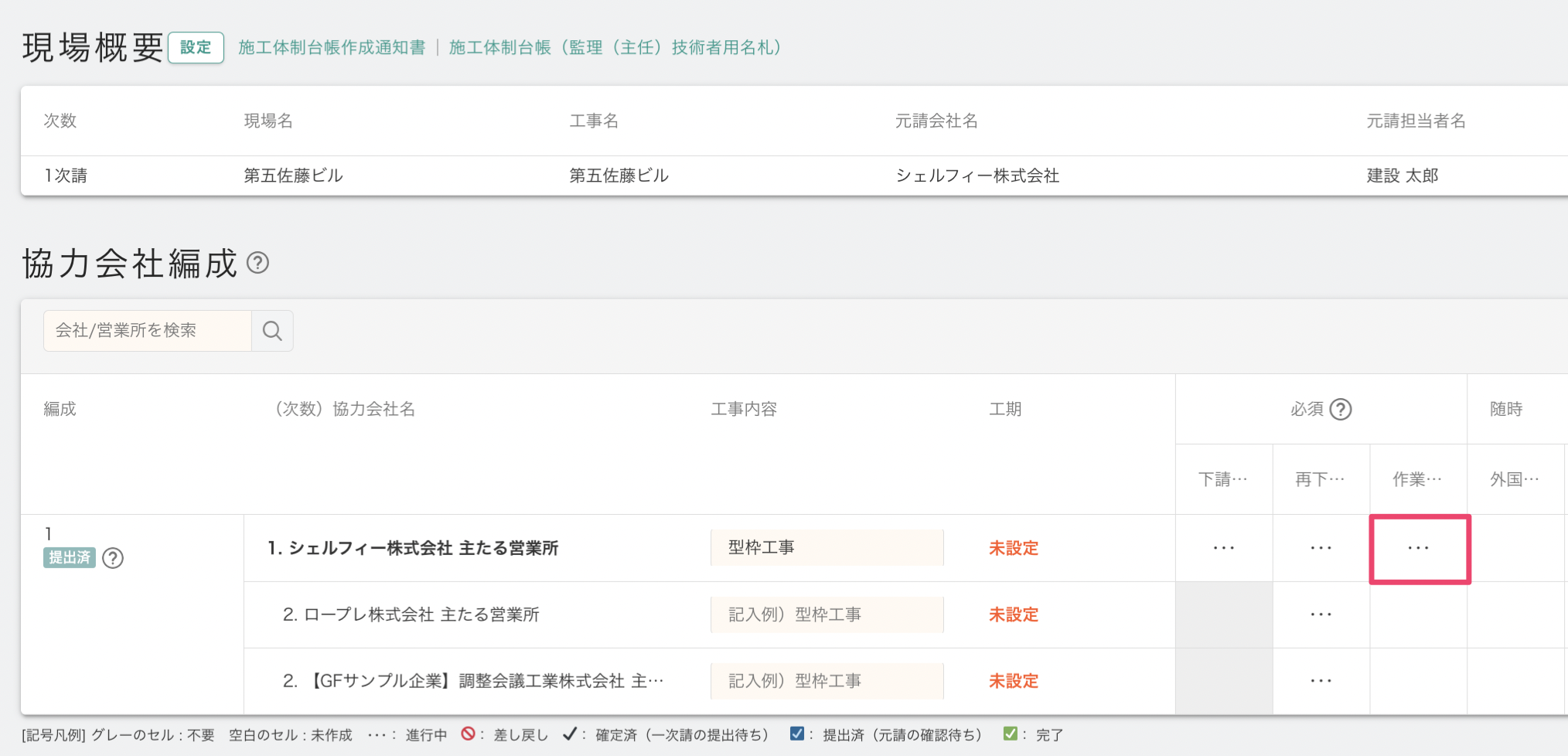1568x756 pixels.
Task: Open 再下 status dots for ロープレ株式会社
Action: point(1321,615)
